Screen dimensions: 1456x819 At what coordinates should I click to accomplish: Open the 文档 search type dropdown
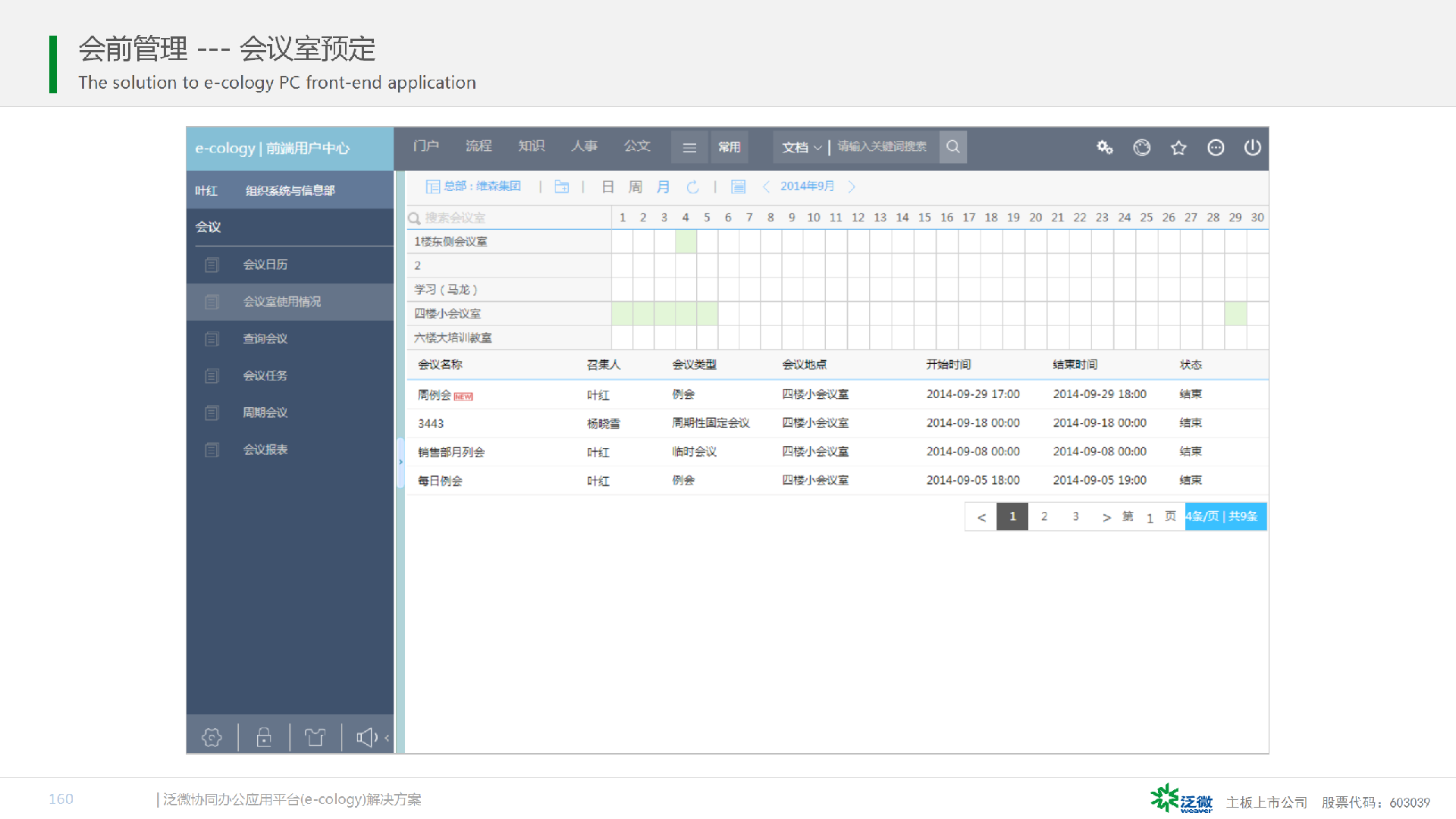click(802, 147)
